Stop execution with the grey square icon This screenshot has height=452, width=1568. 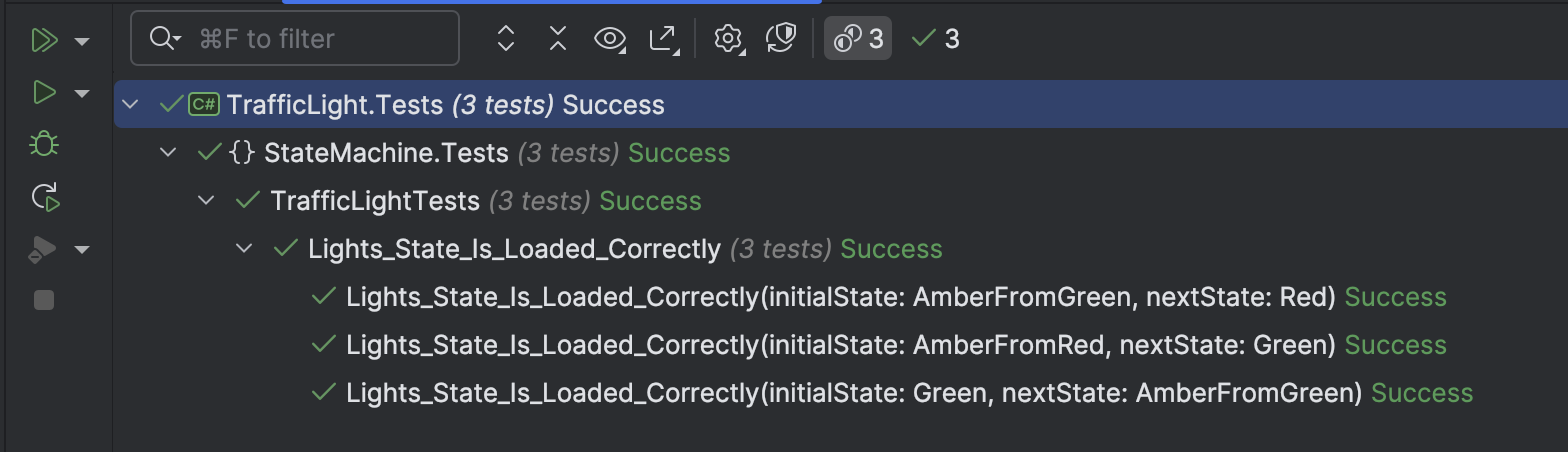[x=44, y=300]
